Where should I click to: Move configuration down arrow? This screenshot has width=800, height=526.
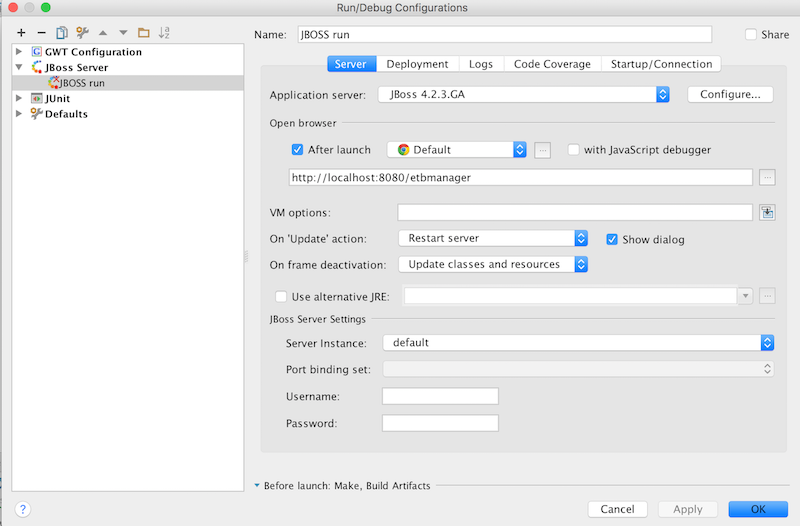123,33
